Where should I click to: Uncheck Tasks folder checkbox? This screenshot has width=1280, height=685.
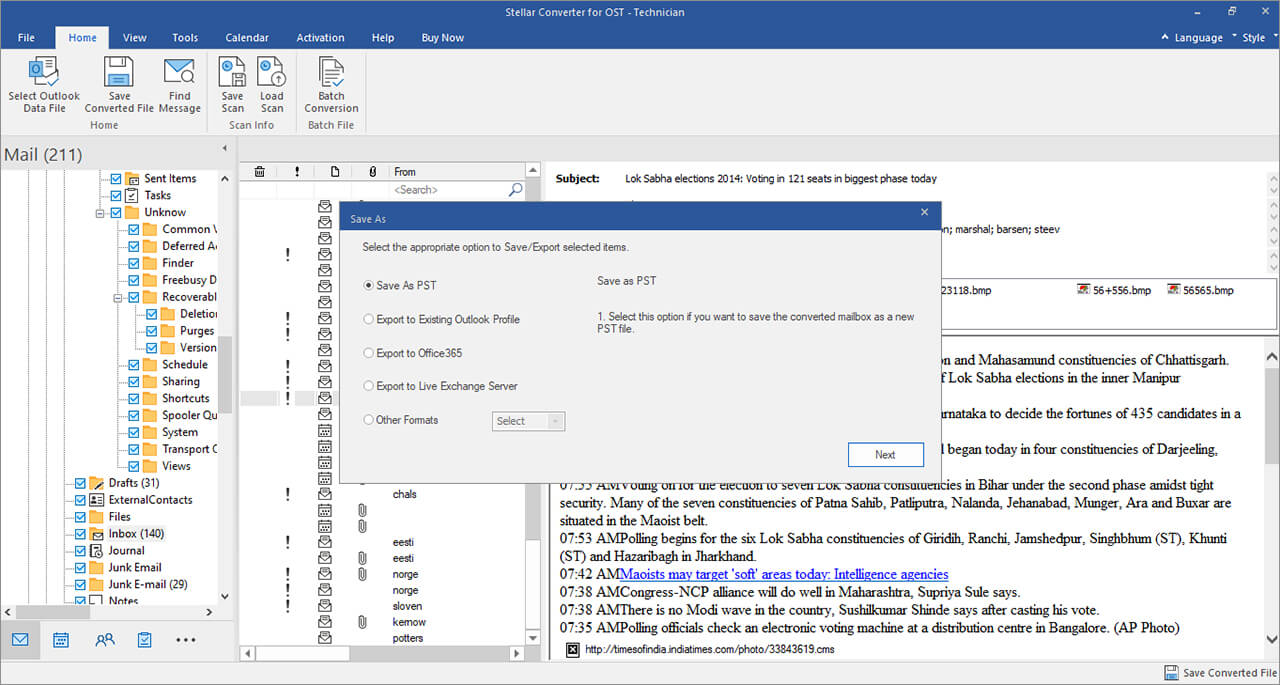coord(116,195)
